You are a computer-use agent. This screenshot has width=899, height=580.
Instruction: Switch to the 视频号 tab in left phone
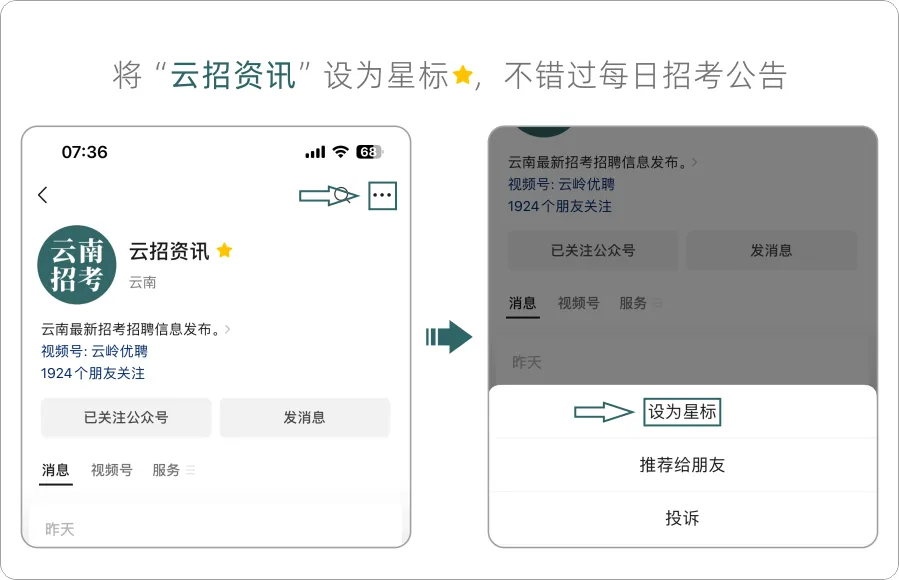click(x=112, y=469)
